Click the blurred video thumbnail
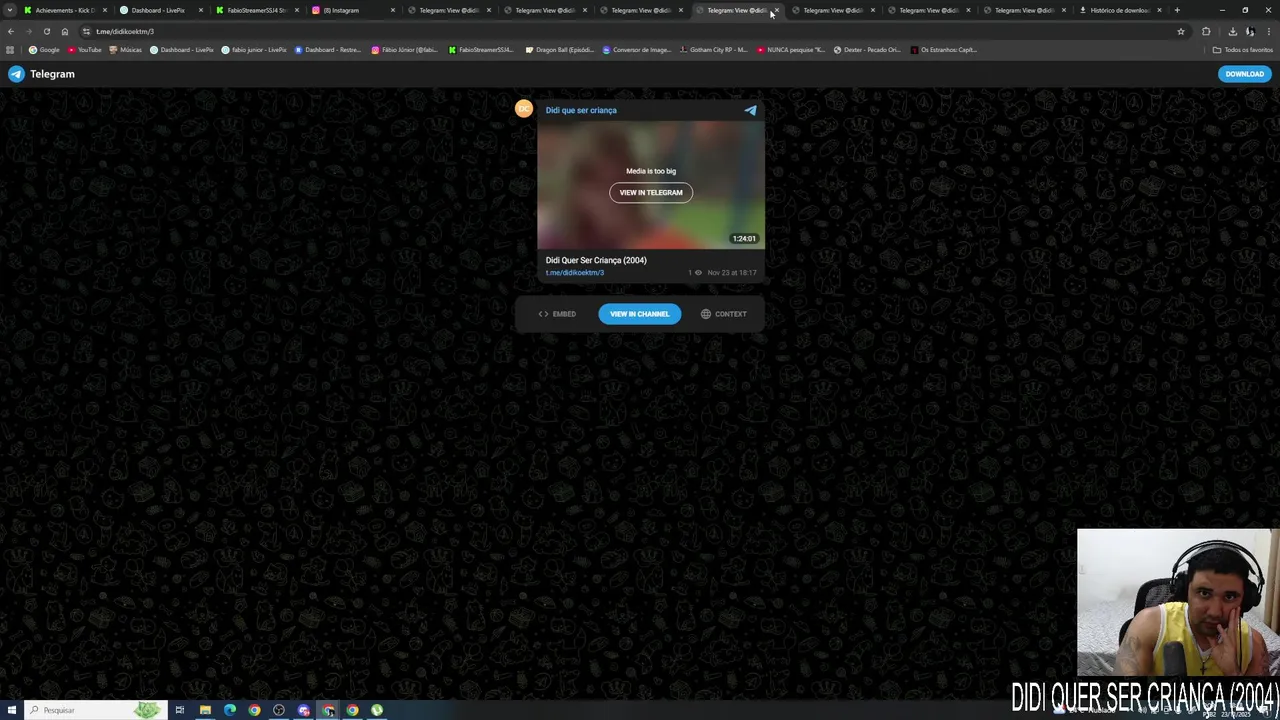 coord(651,185)
